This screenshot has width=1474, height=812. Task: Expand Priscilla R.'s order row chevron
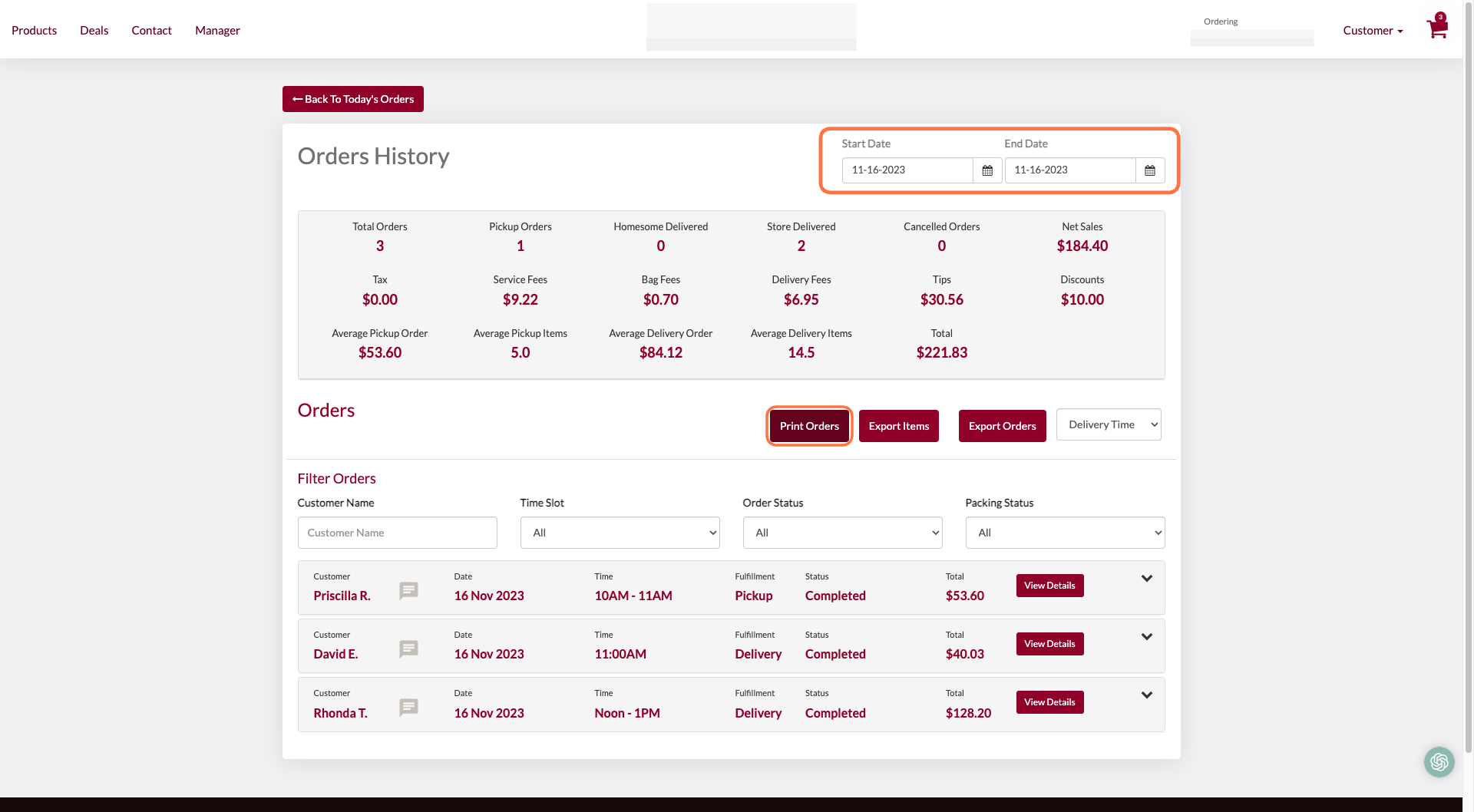(x=1146, y=579)
